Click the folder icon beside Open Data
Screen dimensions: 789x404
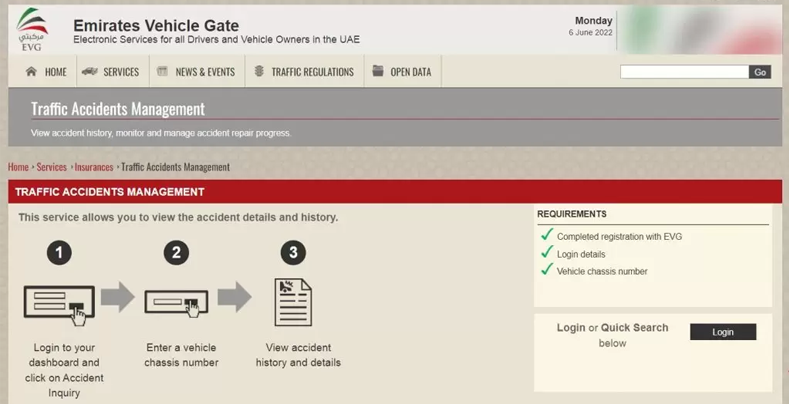pos(378,72)
